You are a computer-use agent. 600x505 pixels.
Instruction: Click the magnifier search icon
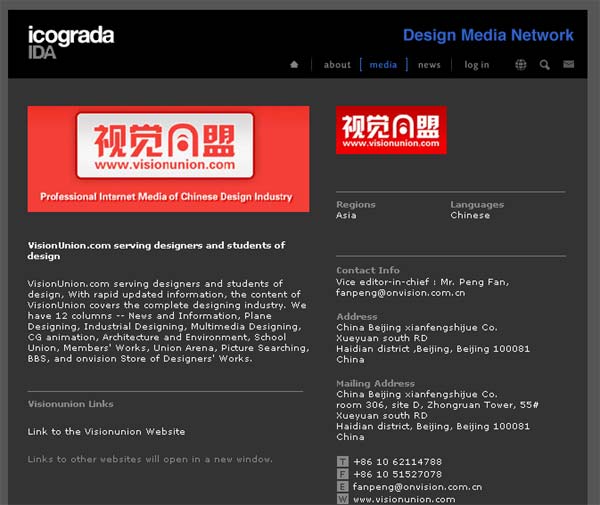pyautogui.click(x=545, y=65)
